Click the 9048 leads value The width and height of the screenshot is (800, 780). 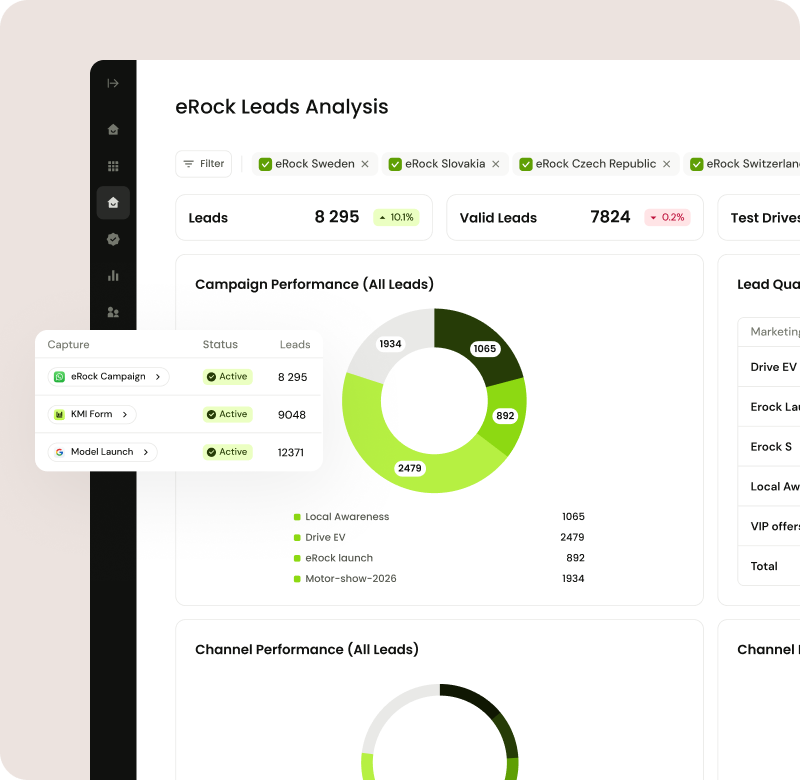click(x=292, y=415)
